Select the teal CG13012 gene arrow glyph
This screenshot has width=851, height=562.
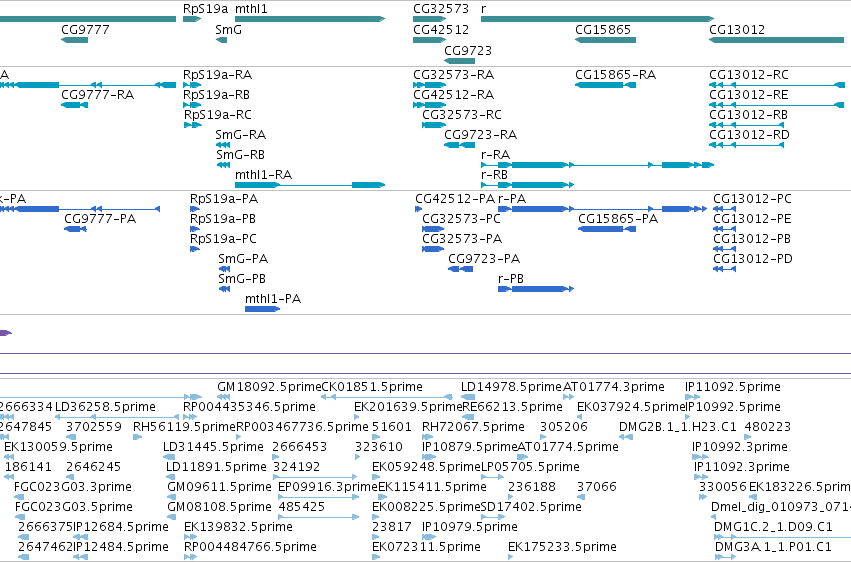(777, 40)
